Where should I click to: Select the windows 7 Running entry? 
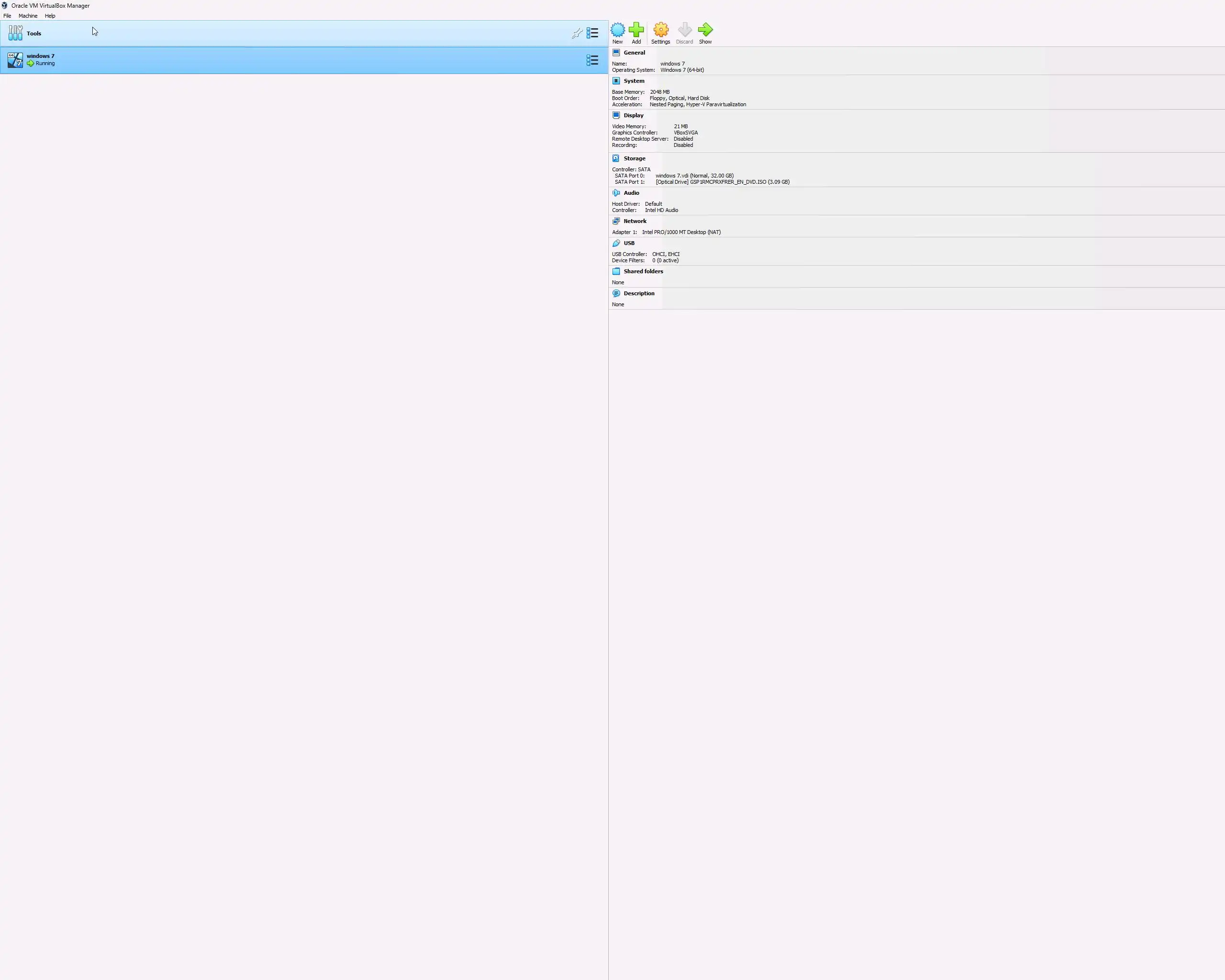pyautogui.click(x=41, y=60)
